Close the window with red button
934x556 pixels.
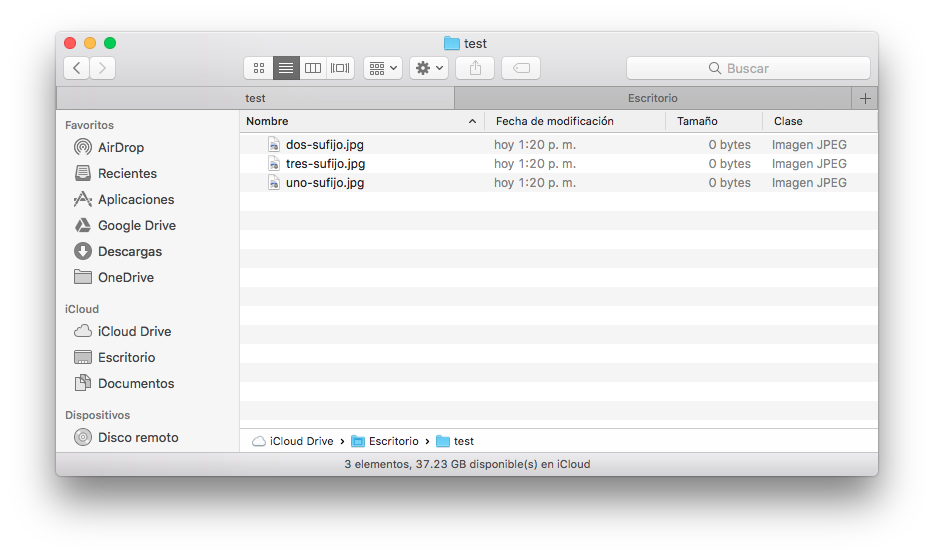click(x=70, y=43)
